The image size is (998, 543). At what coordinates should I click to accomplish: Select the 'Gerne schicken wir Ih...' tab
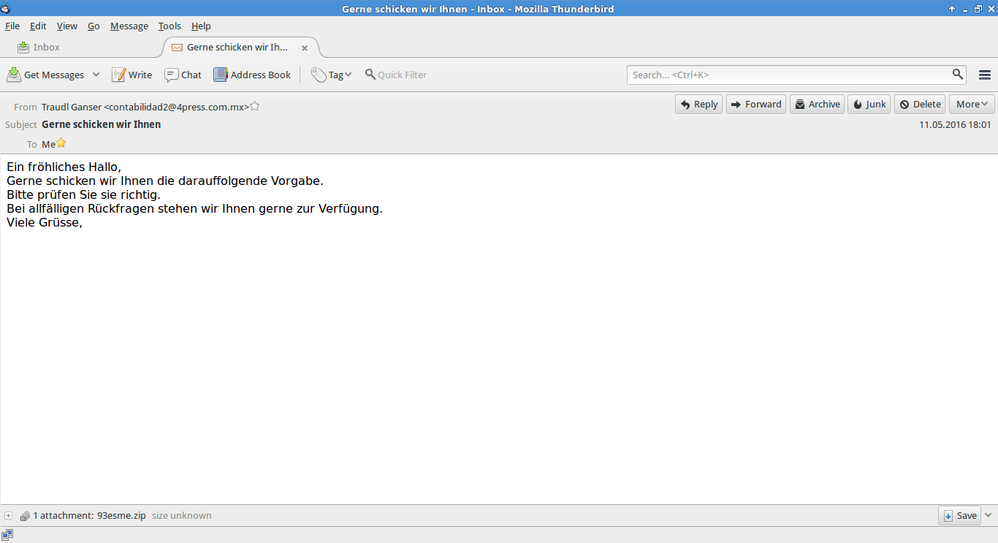pos(237,47)
